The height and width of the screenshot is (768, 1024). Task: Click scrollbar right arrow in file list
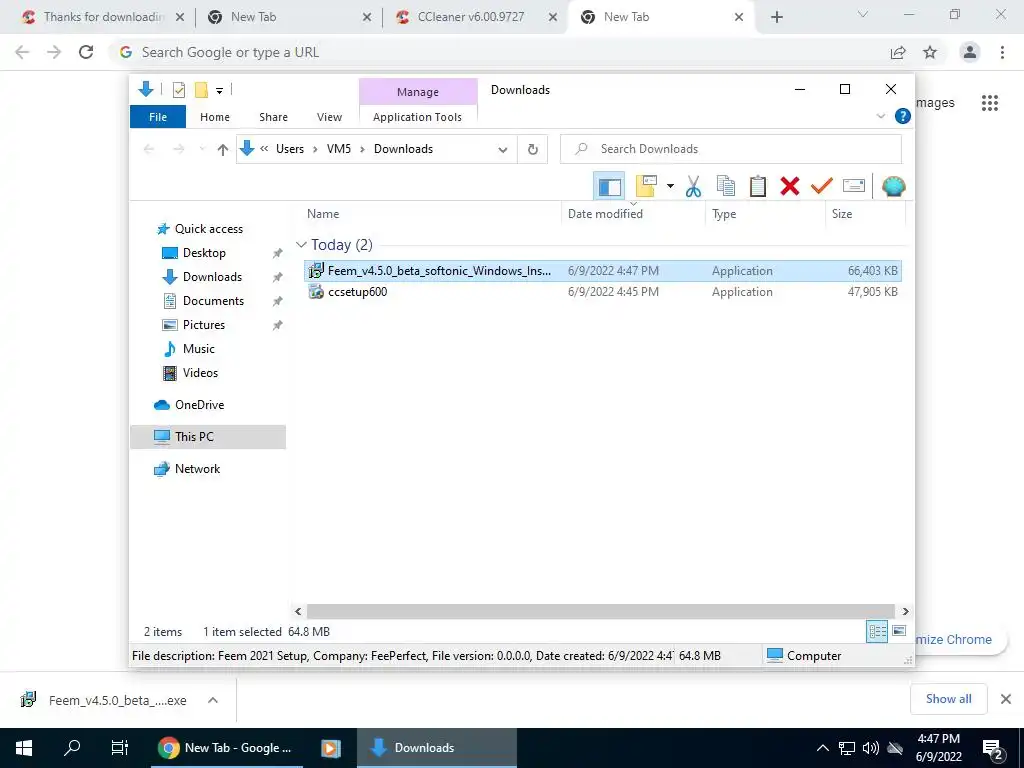[x=905, y=611]
